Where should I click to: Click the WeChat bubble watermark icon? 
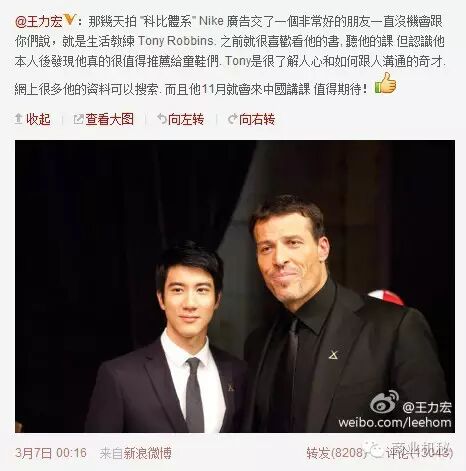(x=376, y=450)
